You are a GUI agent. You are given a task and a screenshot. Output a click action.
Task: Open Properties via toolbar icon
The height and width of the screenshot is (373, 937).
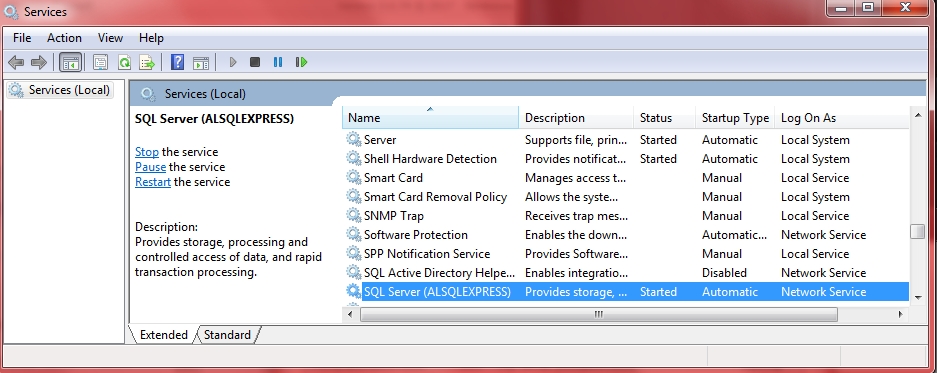coord(100,62)
